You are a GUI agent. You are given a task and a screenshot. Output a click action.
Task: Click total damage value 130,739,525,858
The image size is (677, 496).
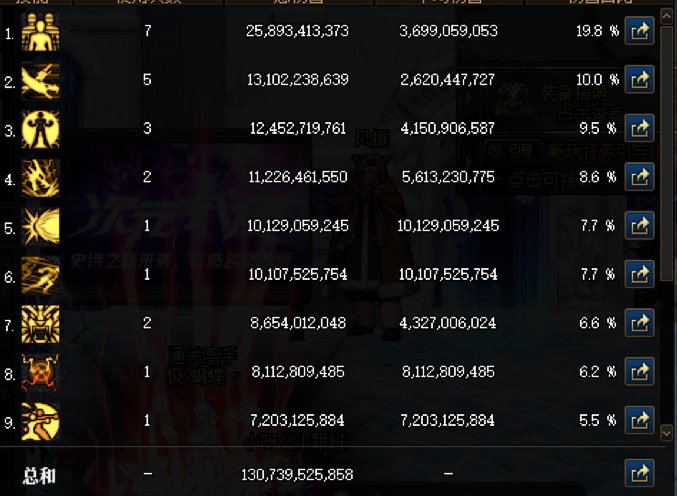[x=297, y=475]
